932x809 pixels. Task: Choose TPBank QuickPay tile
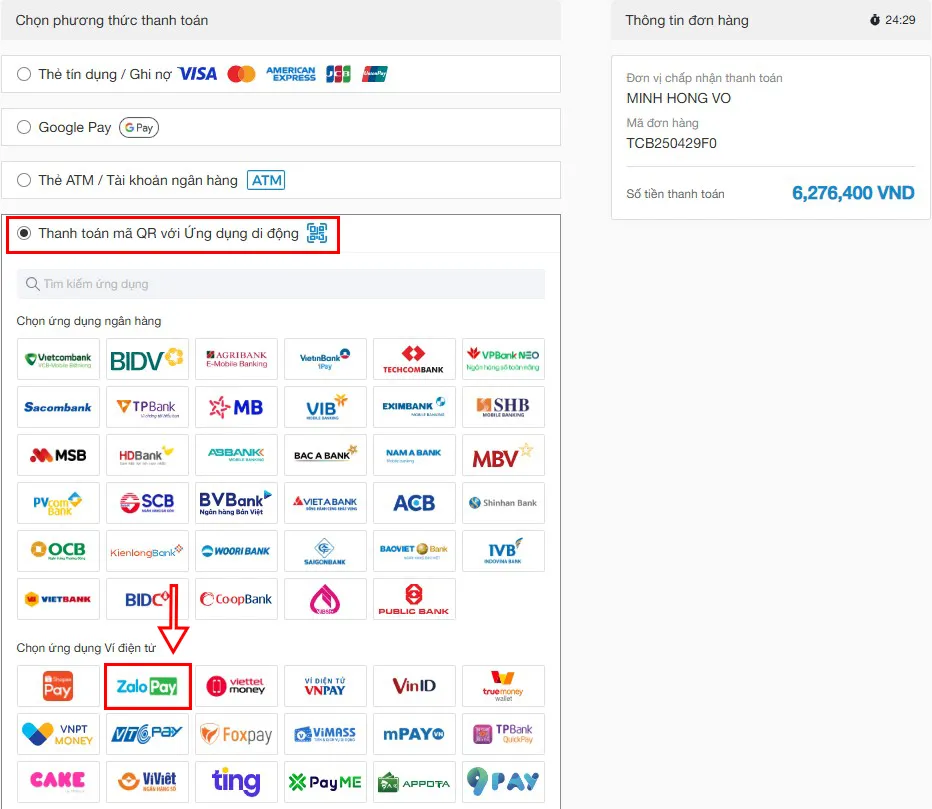point(503,734)
